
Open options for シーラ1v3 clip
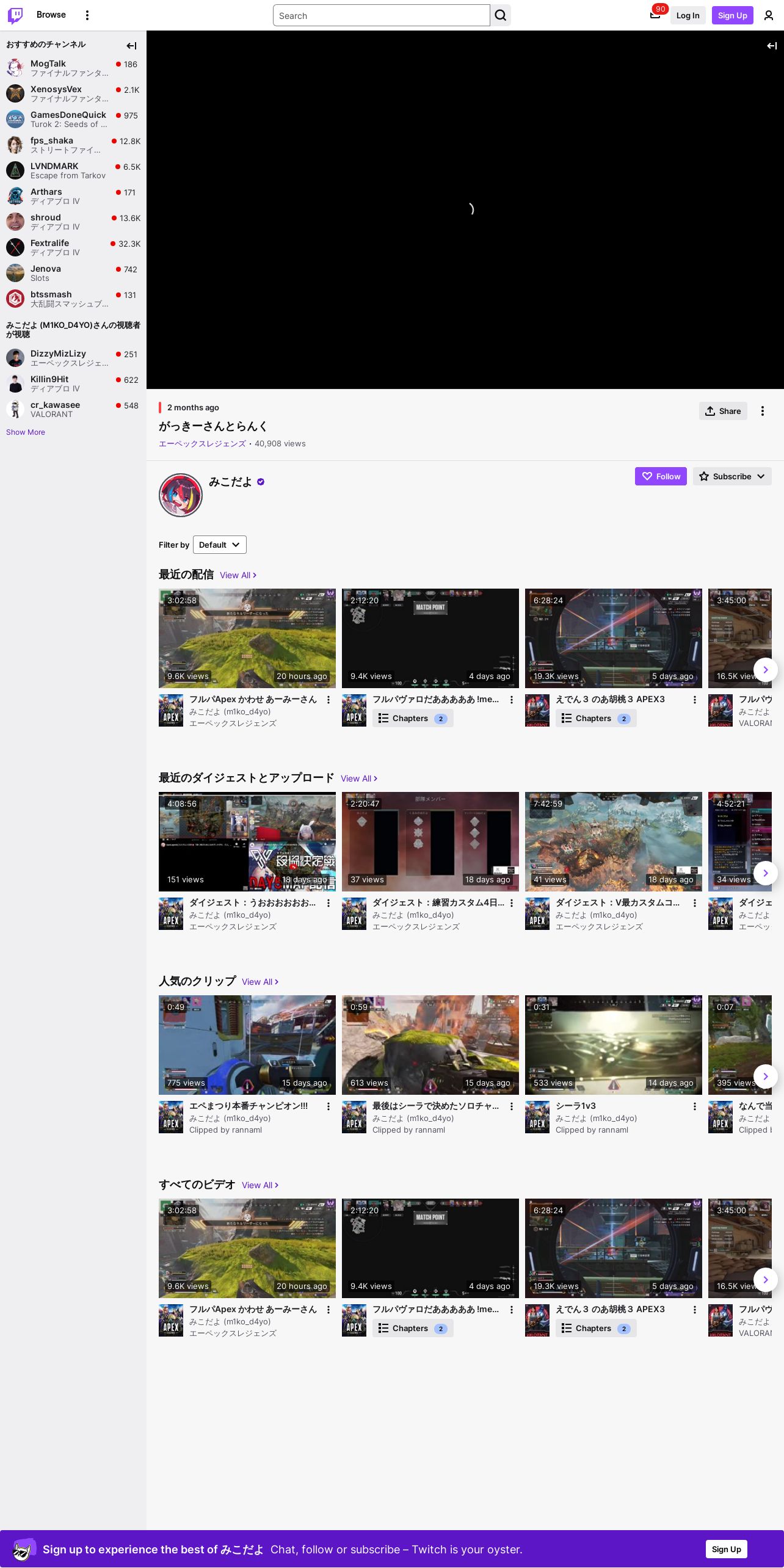coord(695,1106)
